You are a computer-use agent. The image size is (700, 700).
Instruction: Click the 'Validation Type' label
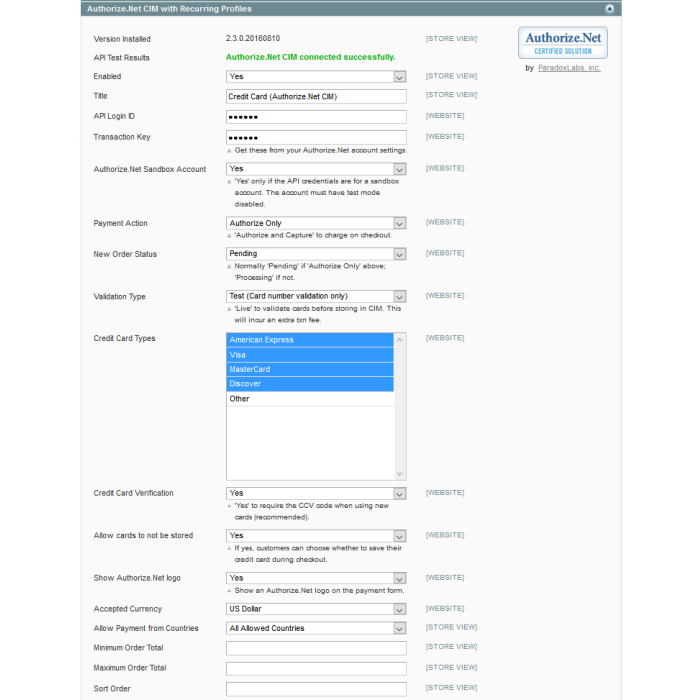(119, 296)
